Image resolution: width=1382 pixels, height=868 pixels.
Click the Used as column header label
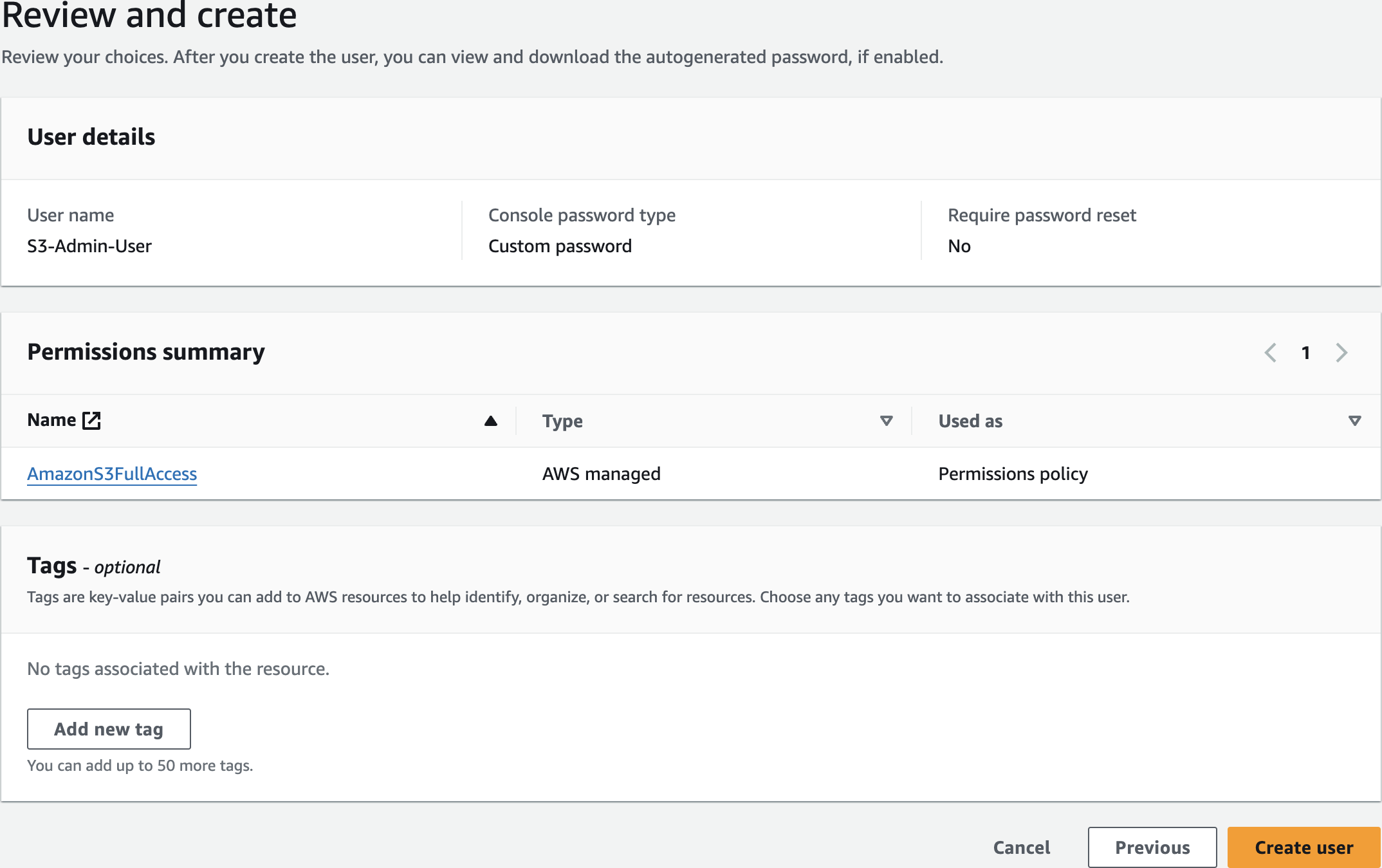(x=970, y=421)
